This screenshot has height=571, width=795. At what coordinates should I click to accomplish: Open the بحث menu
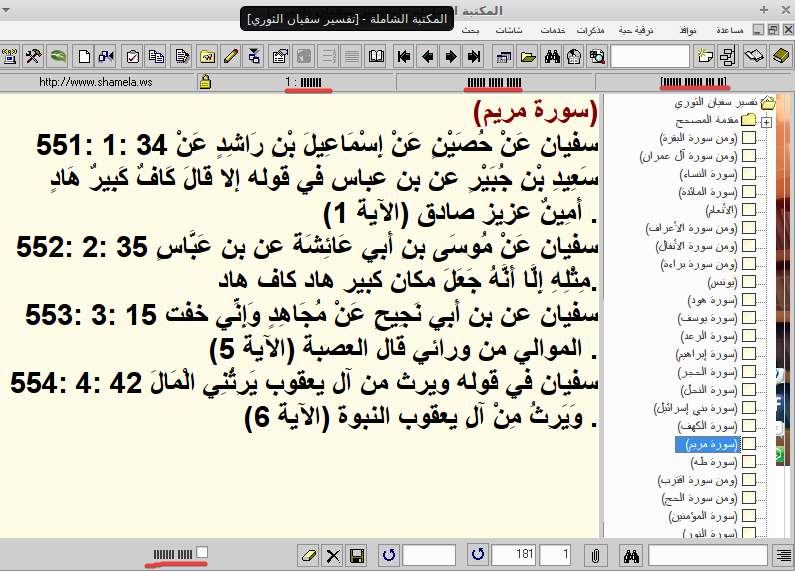(x=470, y=30)
